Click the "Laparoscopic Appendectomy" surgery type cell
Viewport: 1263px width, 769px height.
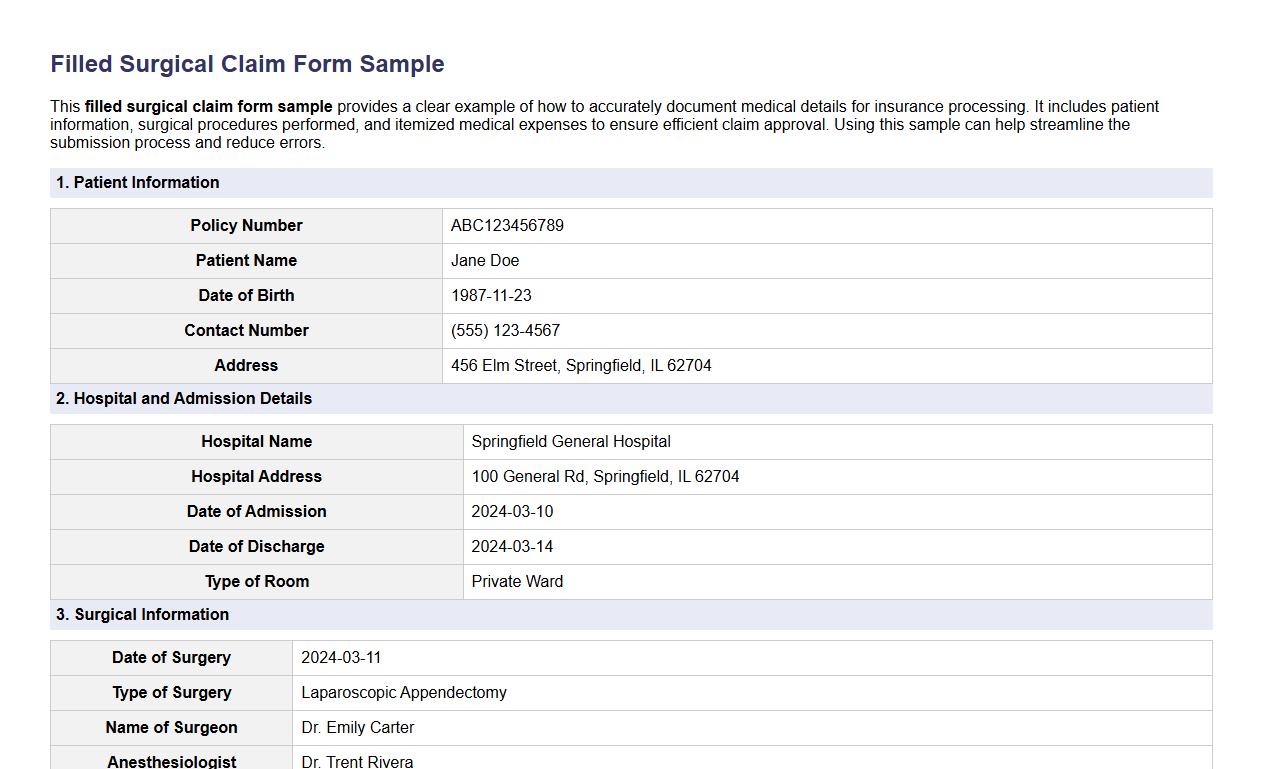click(x=404, y=692)
